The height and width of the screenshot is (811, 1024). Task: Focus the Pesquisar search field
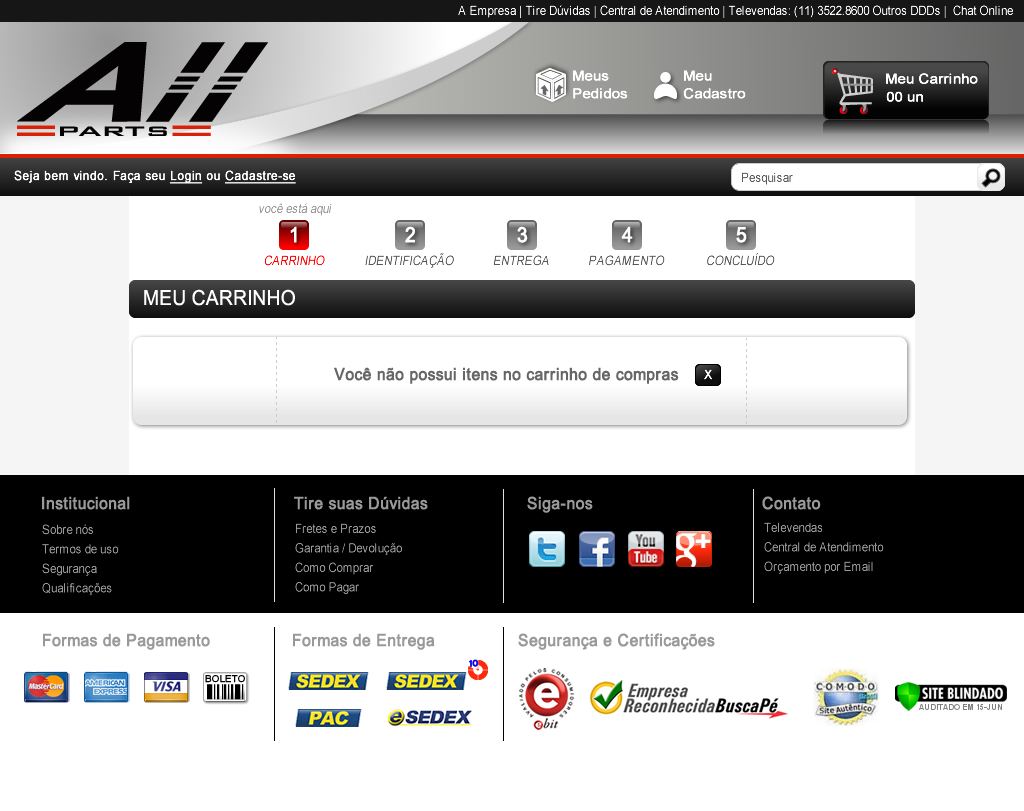pos(855,177)
